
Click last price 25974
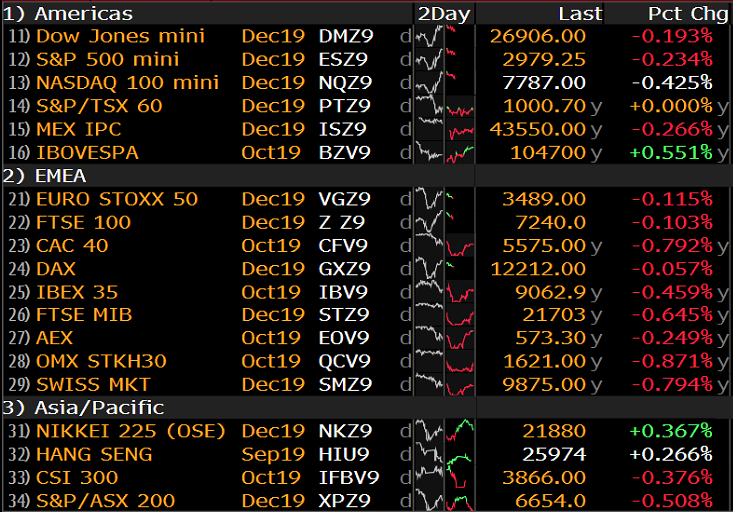click(554, 454)
